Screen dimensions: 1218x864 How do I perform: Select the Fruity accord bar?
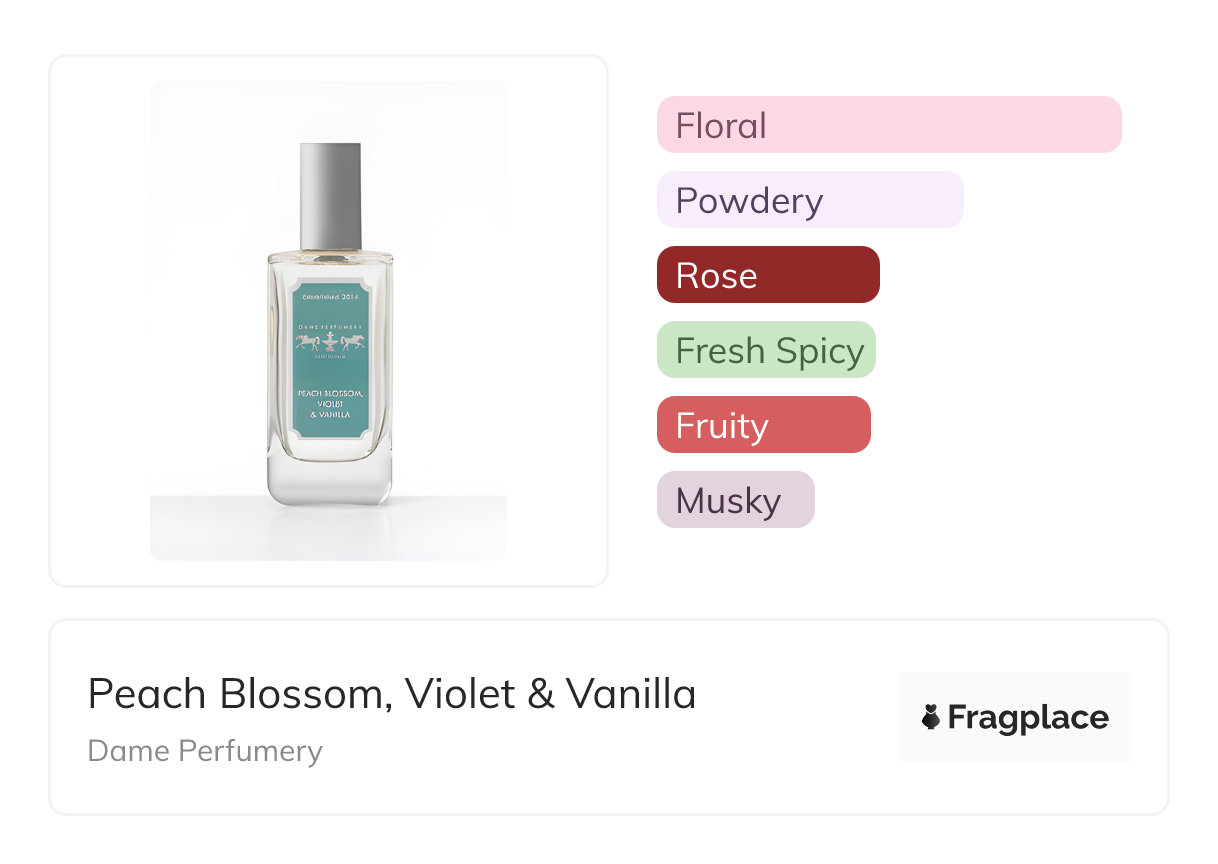tap(763, 425)
